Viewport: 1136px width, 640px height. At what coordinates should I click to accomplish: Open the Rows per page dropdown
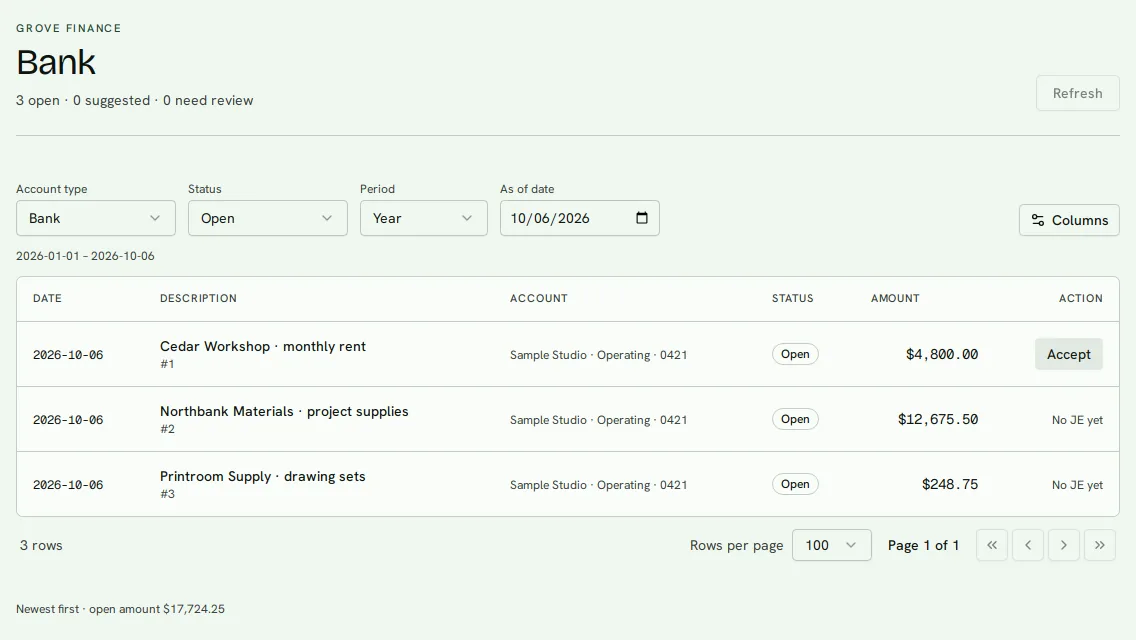pos(831,545)
